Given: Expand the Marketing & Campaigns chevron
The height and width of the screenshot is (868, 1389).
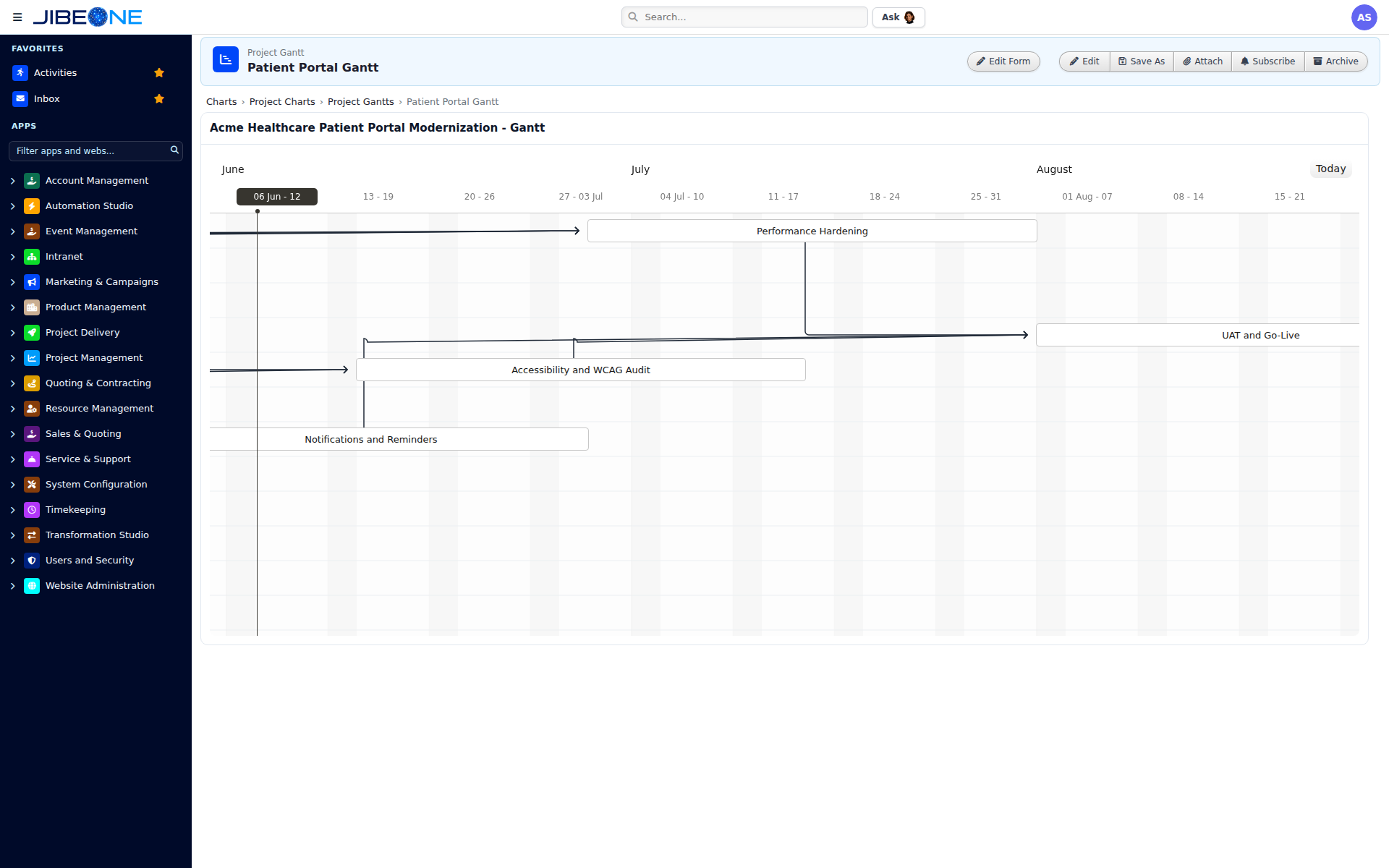Looking at the screenshot, I should pos(12,282).
